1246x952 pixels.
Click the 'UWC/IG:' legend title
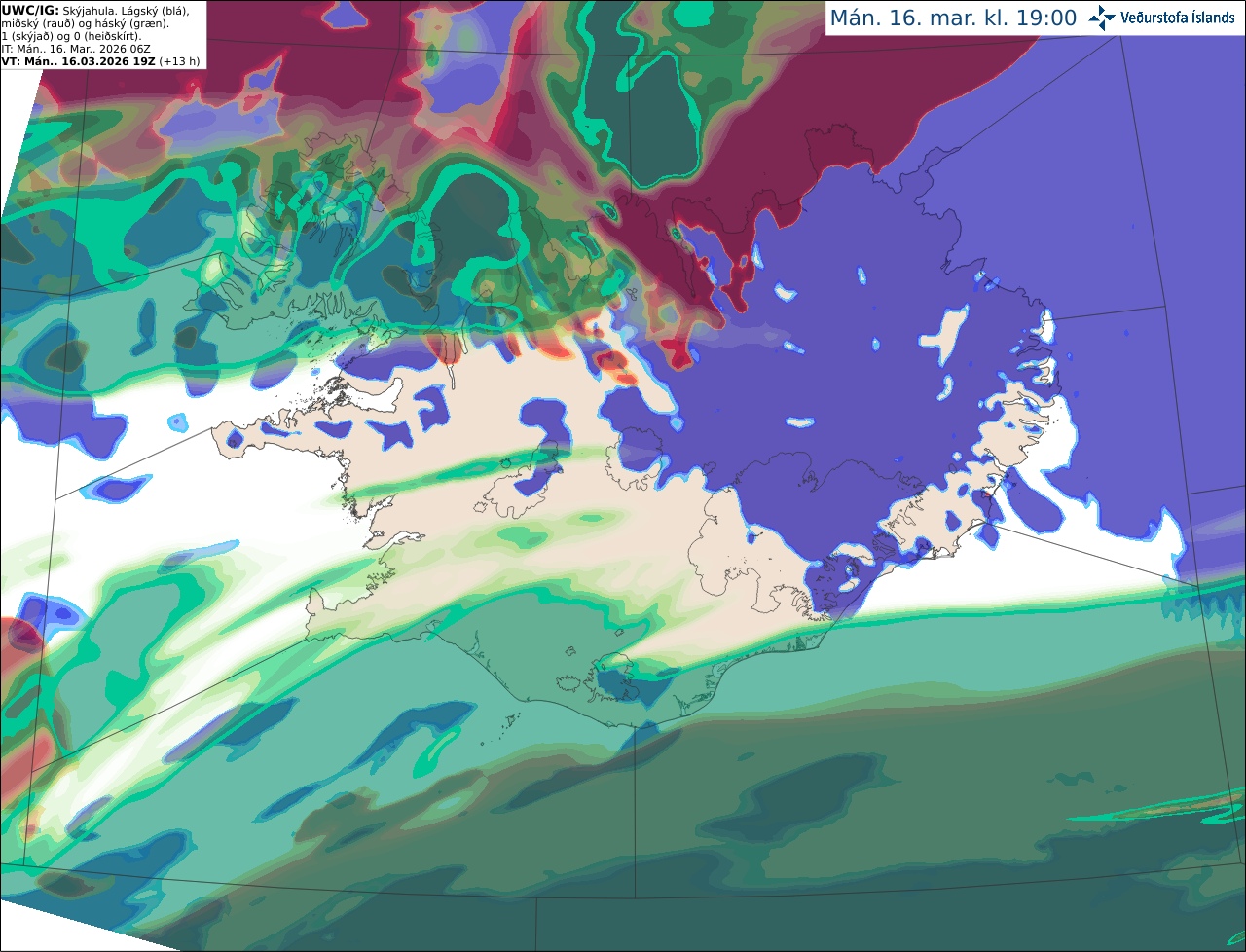pos(29,10)
